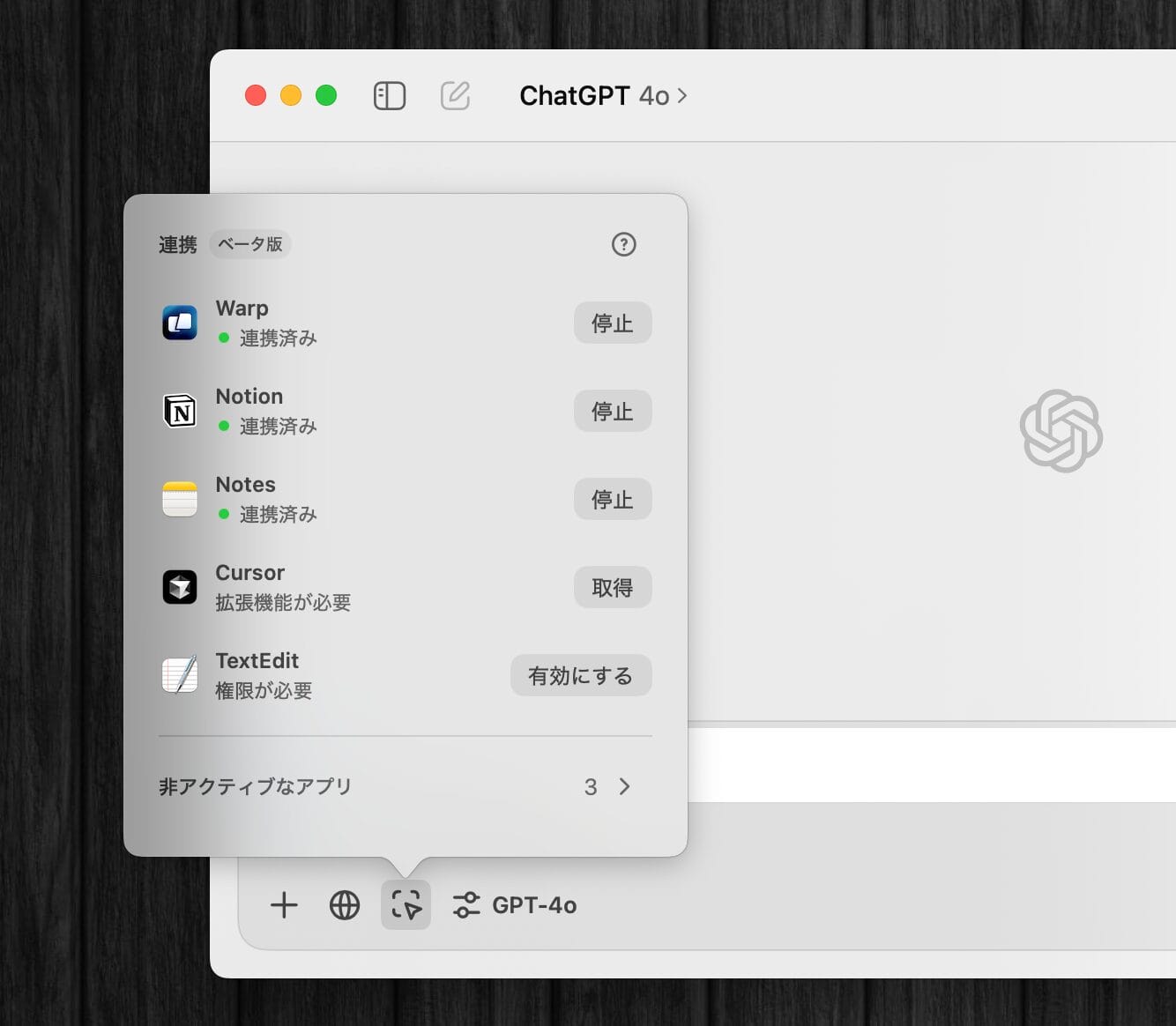Click the Cursor app icon
The width and height of the screenshot is (1176, 1026).
pos(180,587)
